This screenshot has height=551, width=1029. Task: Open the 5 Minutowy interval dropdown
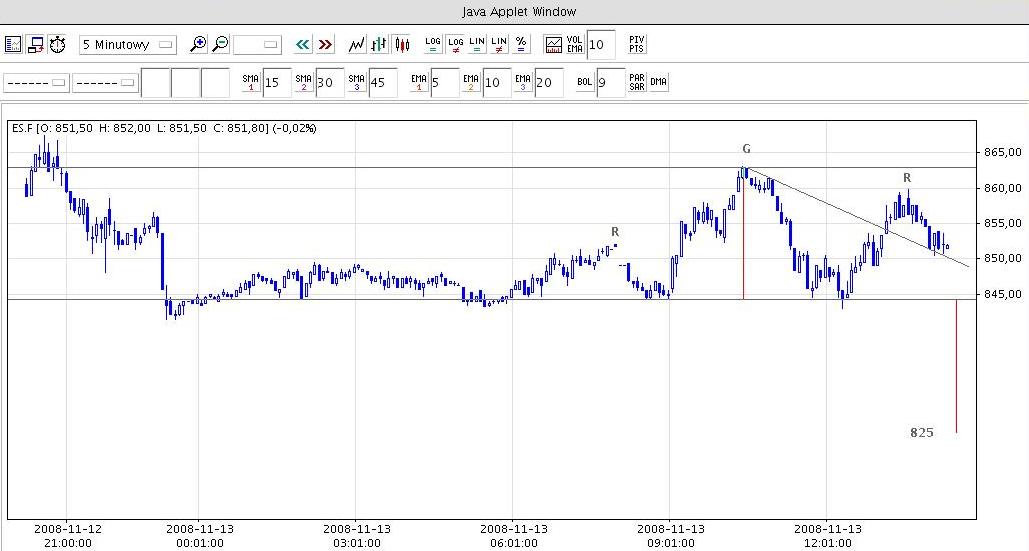tap(127, 44)
